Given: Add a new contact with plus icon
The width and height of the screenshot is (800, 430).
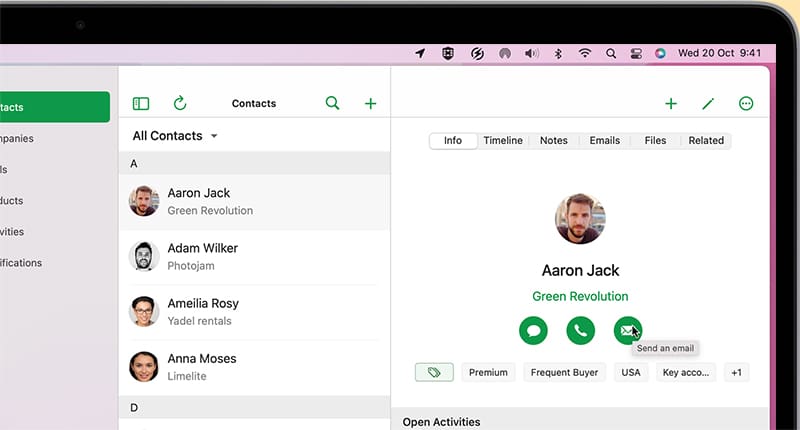Looking at the screenshot, I should [x=370, y=103].
